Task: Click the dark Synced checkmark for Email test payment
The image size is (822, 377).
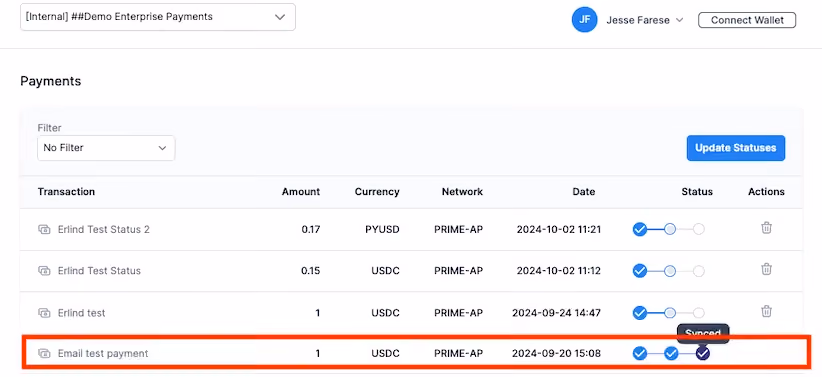Action: click(702, 353)
